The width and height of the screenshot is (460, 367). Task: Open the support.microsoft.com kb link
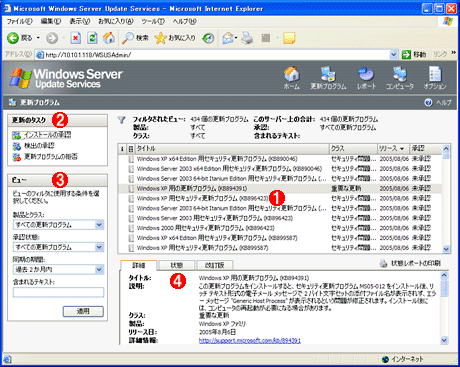[x=250, y=341]
